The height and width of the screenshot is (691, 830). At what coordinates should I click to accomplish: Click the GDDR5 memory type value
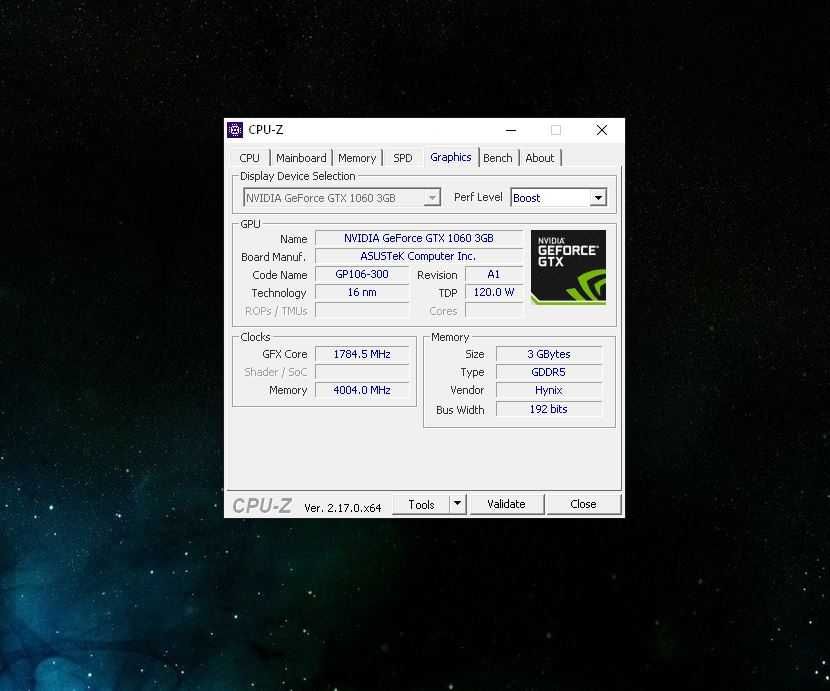[x=549, y=372]
